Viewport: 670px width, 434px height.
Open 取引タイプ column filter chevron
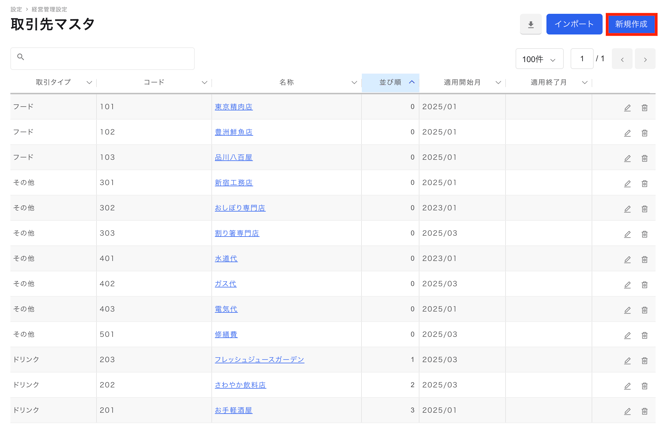point(89,82)
